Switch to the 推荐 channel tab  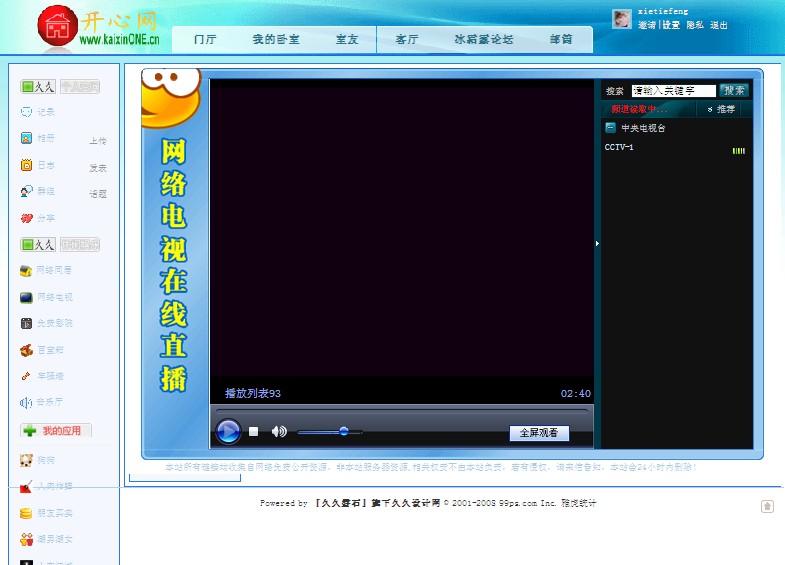pos(721,109)
